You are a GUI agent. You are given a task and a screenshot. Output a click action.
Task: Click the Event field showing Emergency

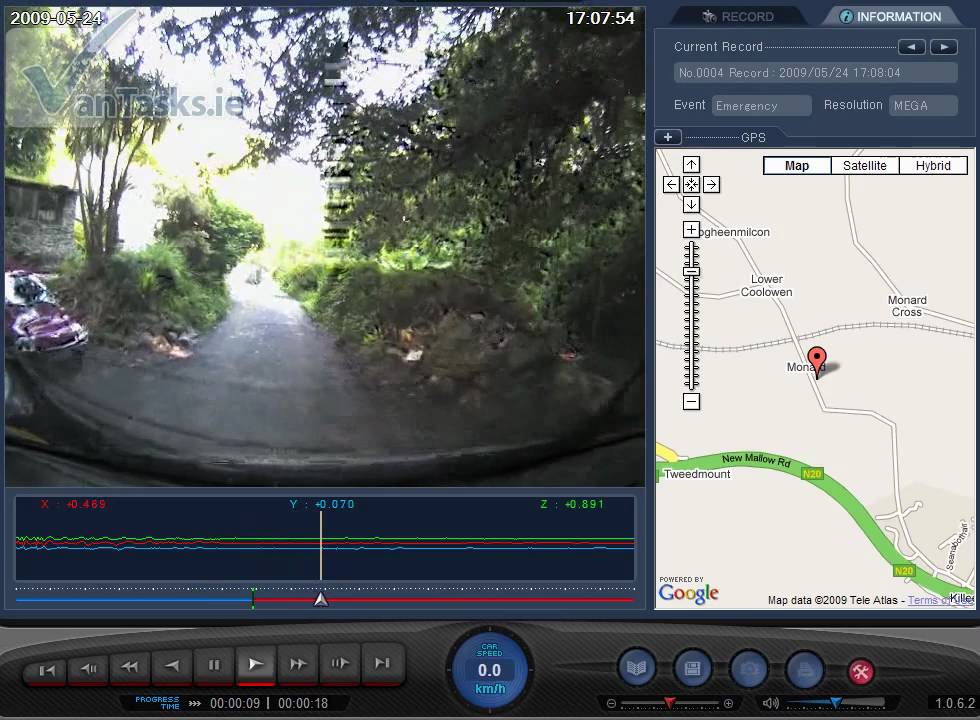(761, 106)
